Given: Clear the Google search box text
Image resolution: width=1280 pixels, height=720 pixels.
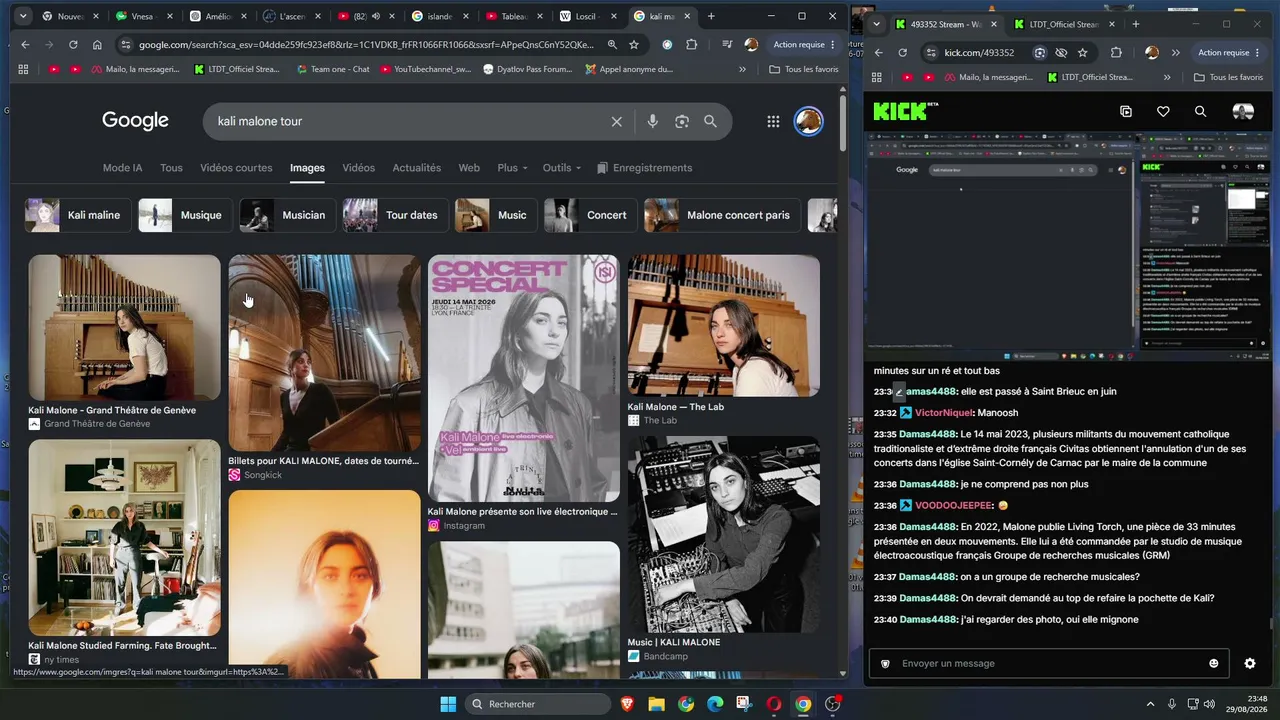Looking at the screenshot, I should tap(617, 121).
